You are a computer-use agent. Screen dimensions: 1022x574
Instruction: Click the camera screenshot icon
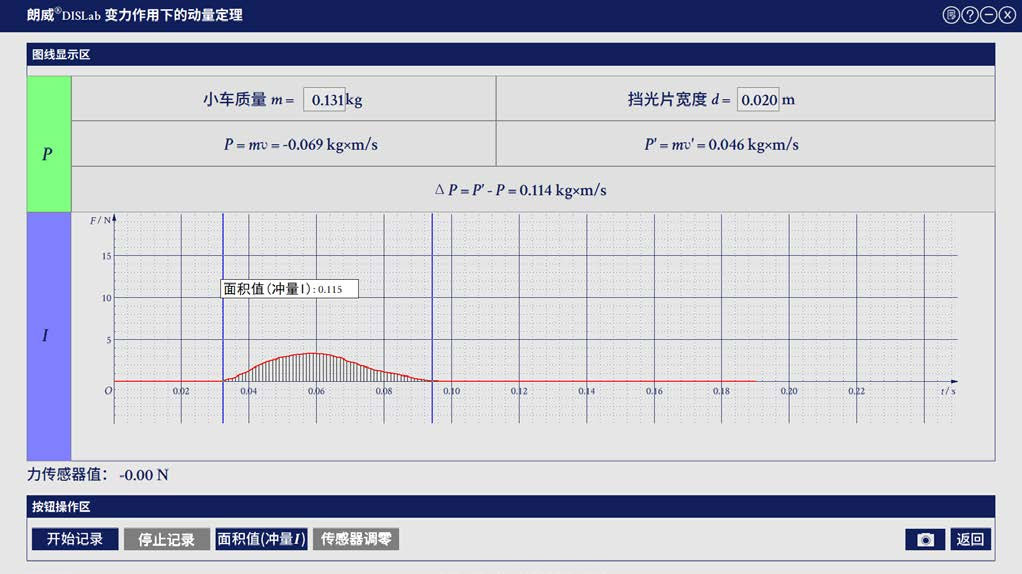pyautogui.click(x=925, y=540)
